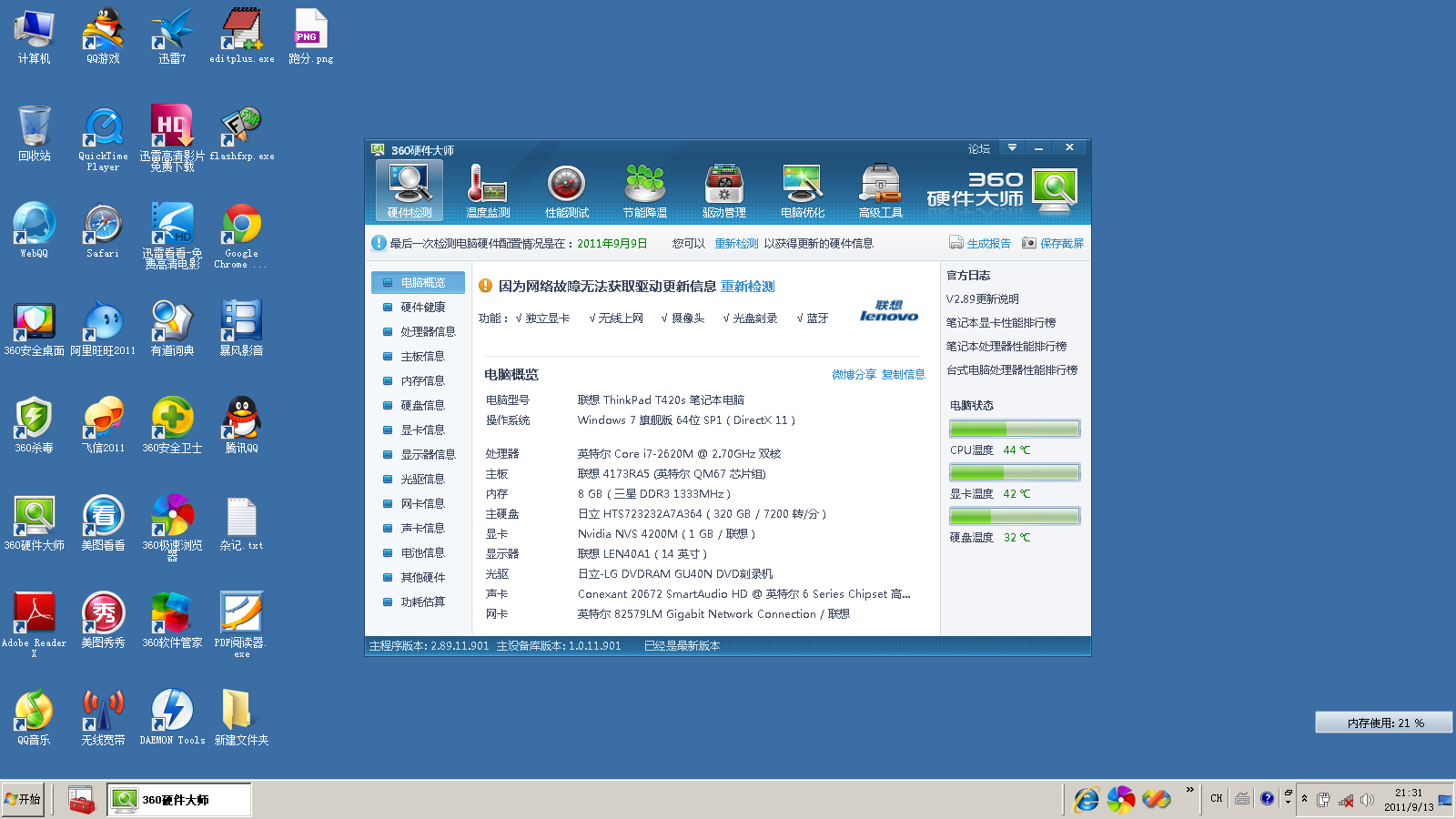The image size is (1456, 819).
Task: Open the 性能测试 performance test tool
Action: (567, 191)
